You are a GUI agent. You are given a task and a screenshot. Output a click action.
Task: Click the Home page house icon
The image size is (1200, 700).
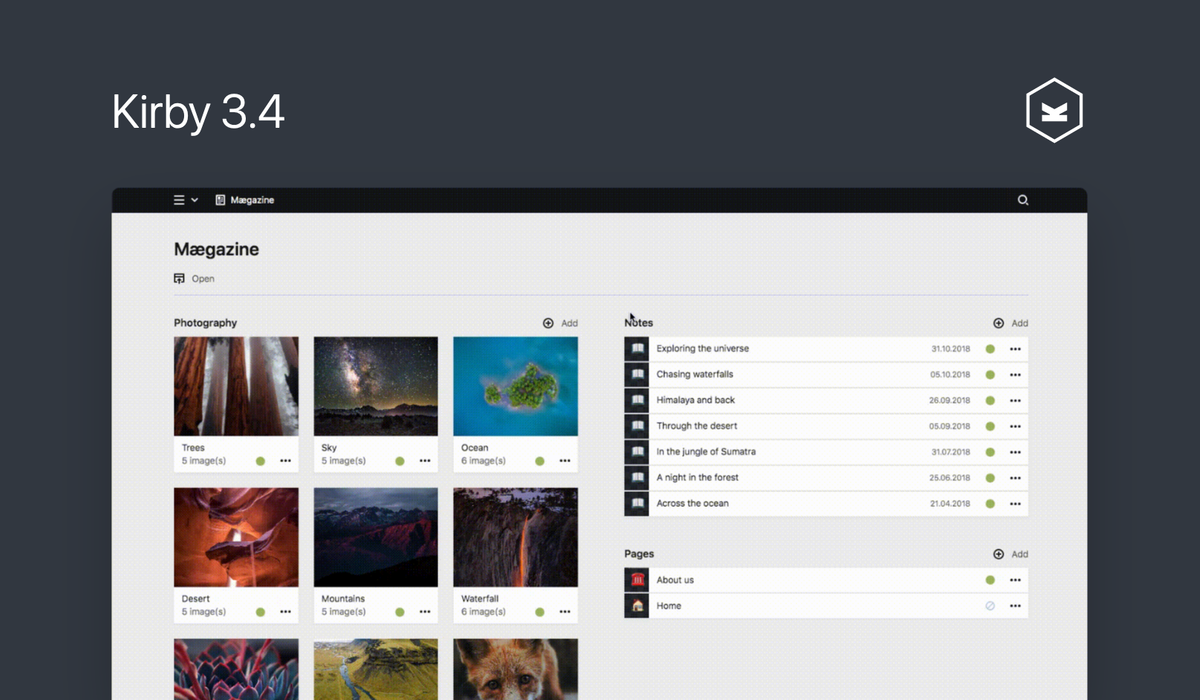(x=637, y=606)
